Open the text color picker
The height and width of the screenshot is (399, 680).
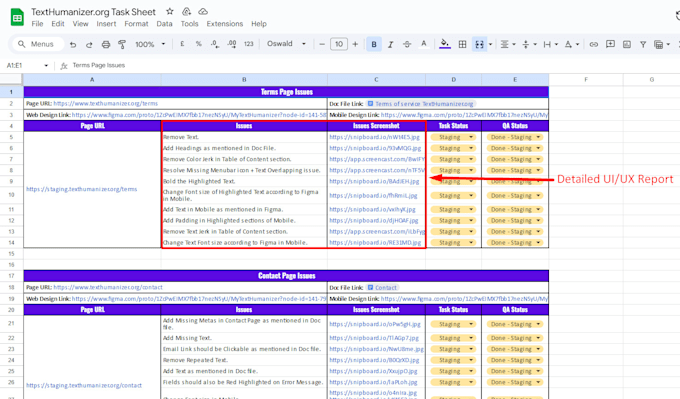point(424,44)
